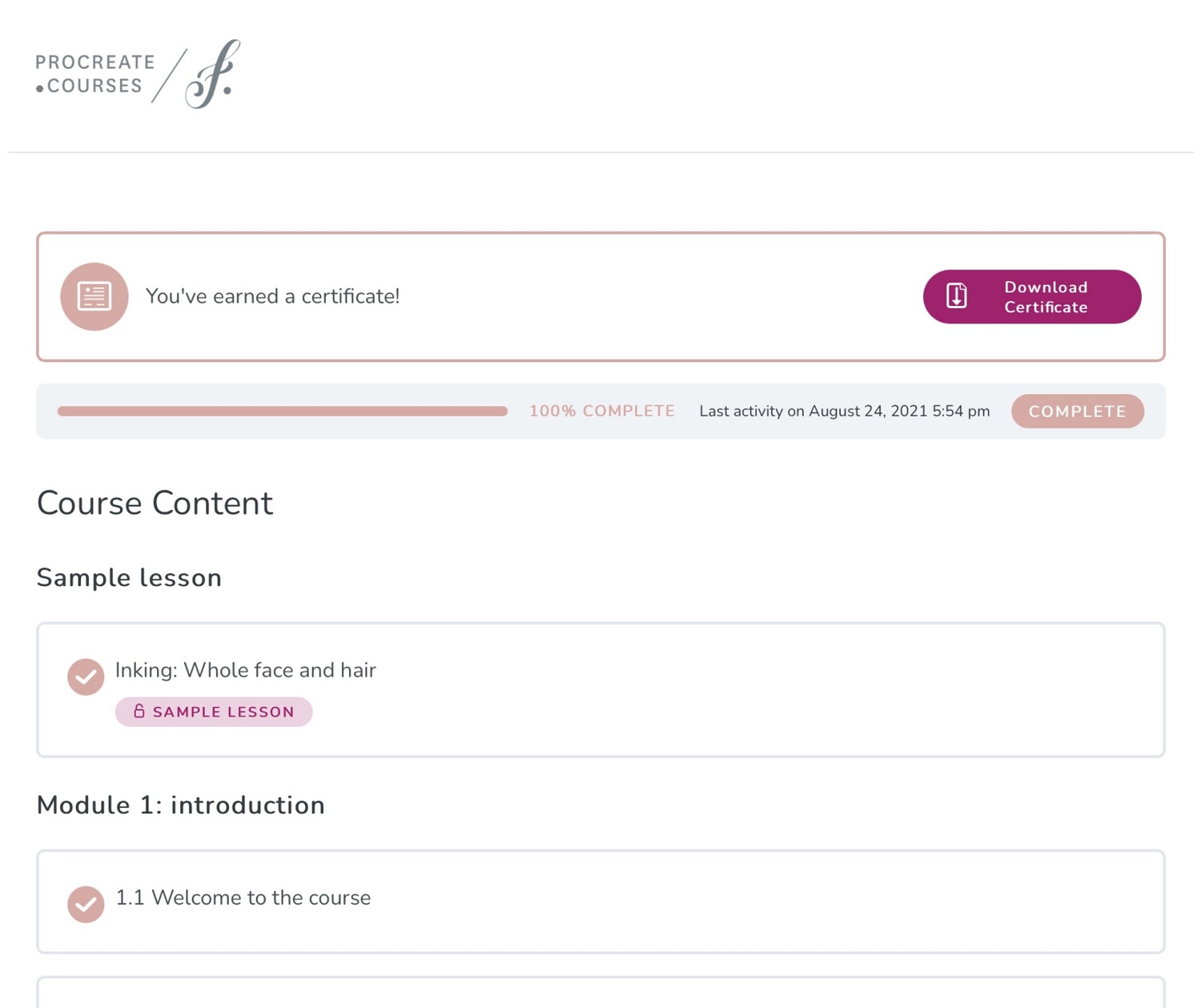Viewport: 1201px width, 1008px height.
Task: Click the partially visible lesson card at bottom
Action: (x=600, y=992)
